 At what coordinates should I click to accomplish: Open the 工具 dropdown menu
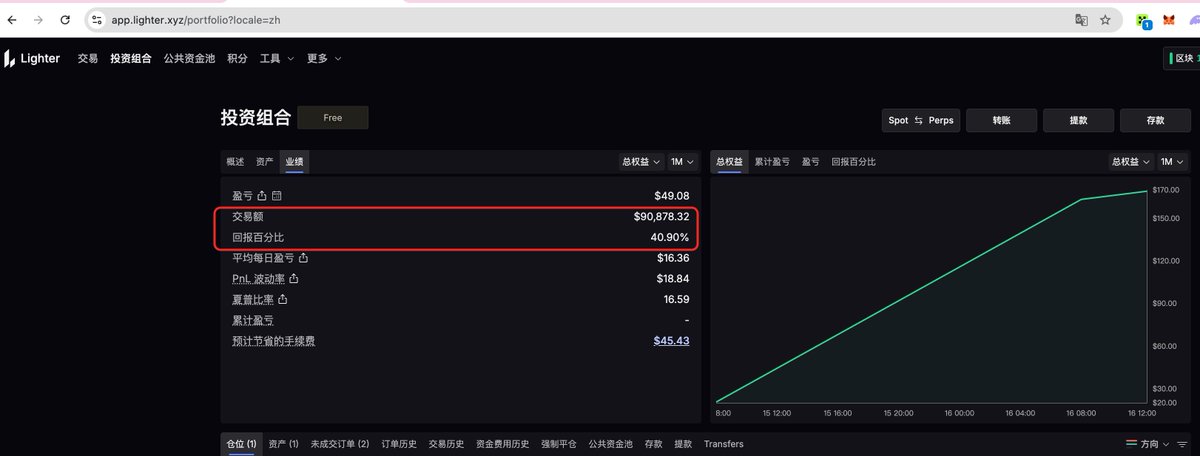(x=277, y=59)
